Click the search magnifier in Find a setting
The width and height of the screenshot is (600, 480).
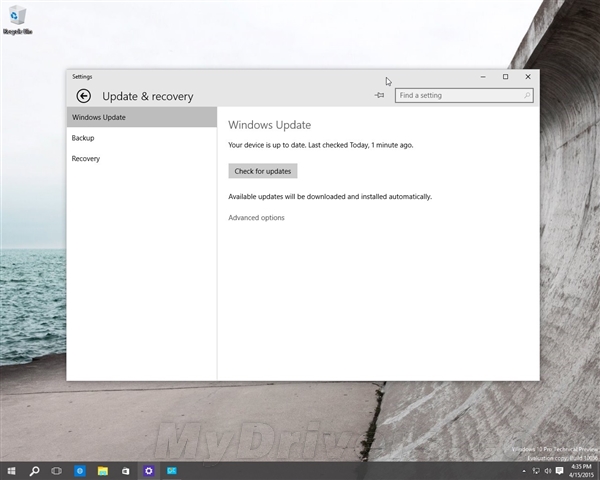(527, 95)
